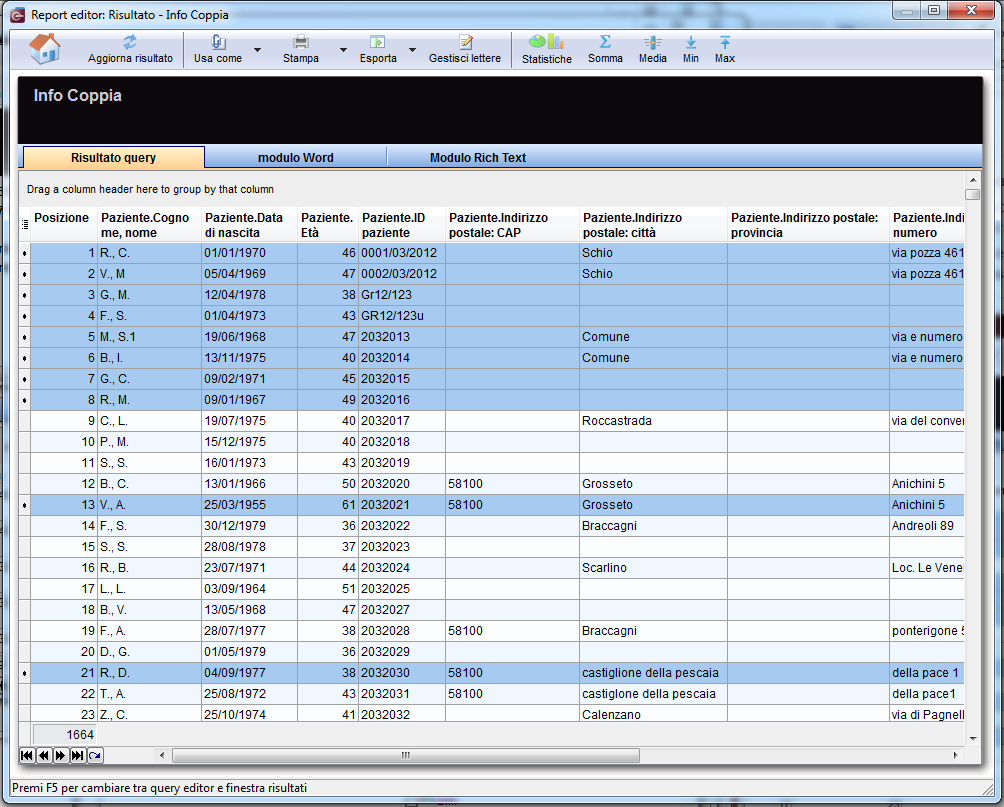
Task: Click the Somma sigma icon
Action: [x=605, y=42]
